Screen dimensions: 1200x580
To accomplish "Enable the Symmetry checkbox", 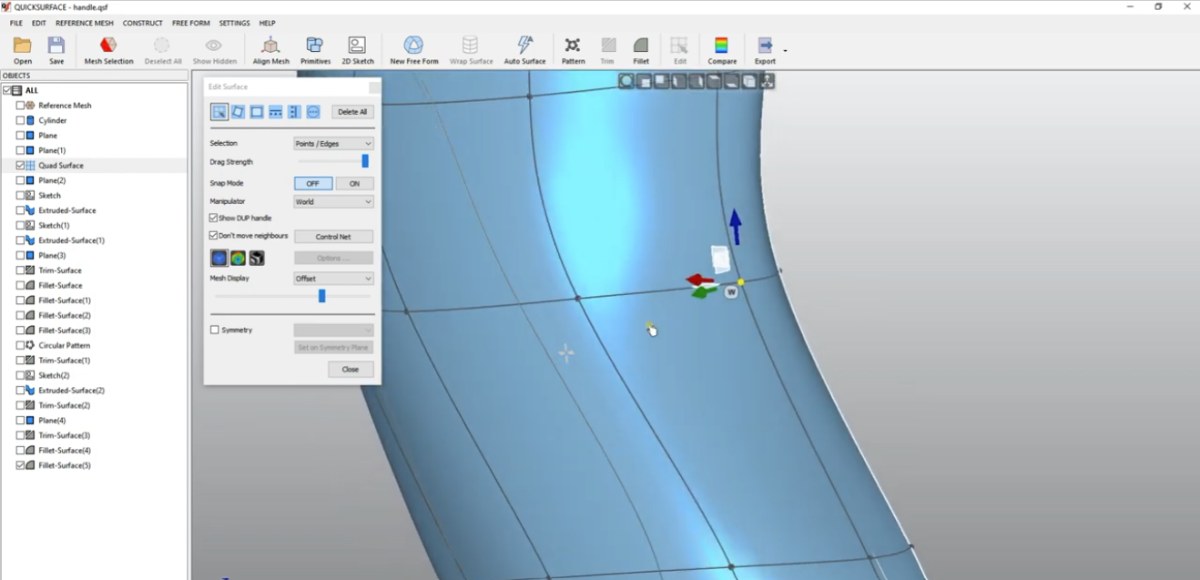I will 214,329.
